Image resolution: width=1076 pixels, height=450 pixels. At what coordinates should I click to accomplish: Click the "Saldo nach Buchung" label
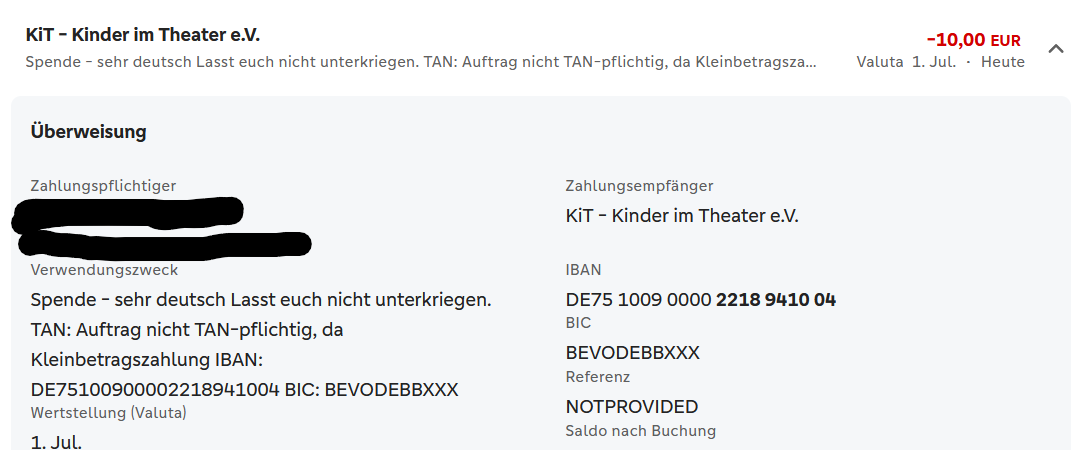pyautogui.click(x=641, y=431)
